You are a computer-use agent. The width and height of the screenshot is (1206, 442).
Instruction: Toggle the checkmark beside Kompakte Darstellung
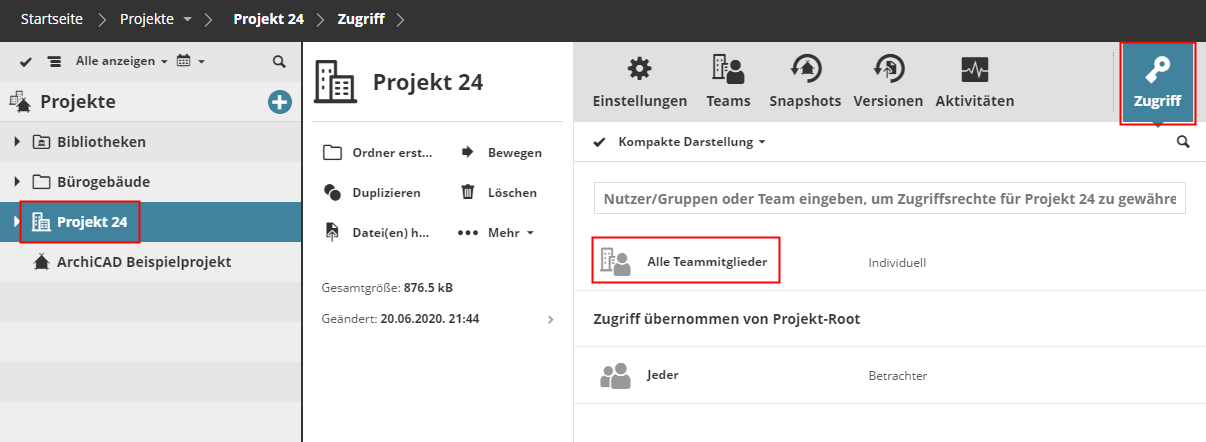click(x=600, y=142)
